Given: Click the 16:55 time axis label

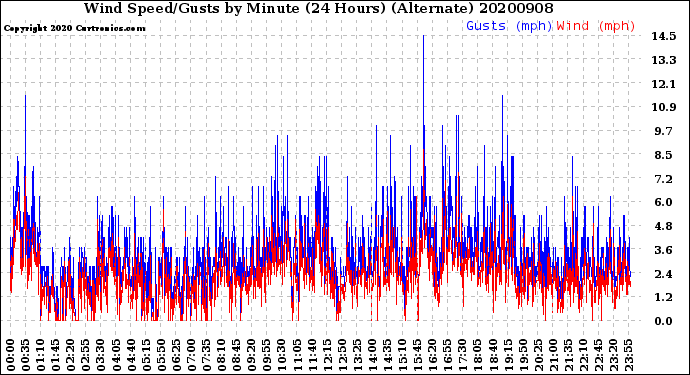Looking at the screenshot, I should point(447,355).
